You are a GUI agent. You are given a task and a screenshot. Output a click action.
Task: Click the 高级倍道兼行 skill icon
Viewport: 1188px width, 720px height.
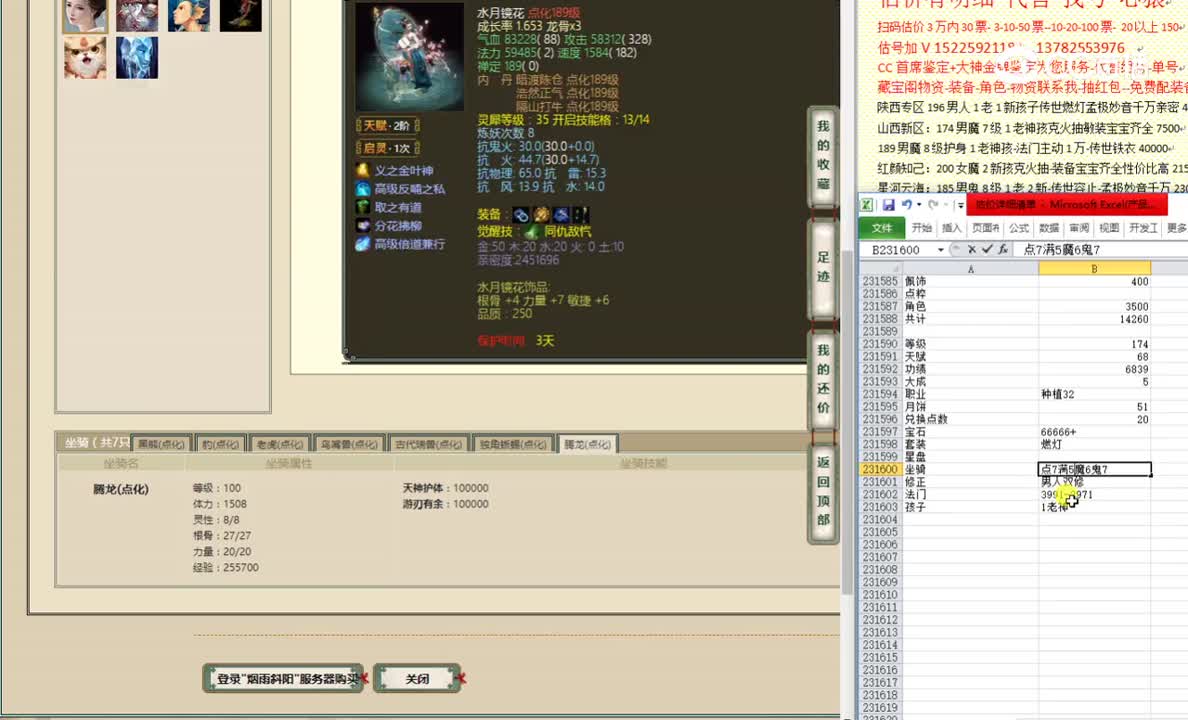[x=363, y=244]
